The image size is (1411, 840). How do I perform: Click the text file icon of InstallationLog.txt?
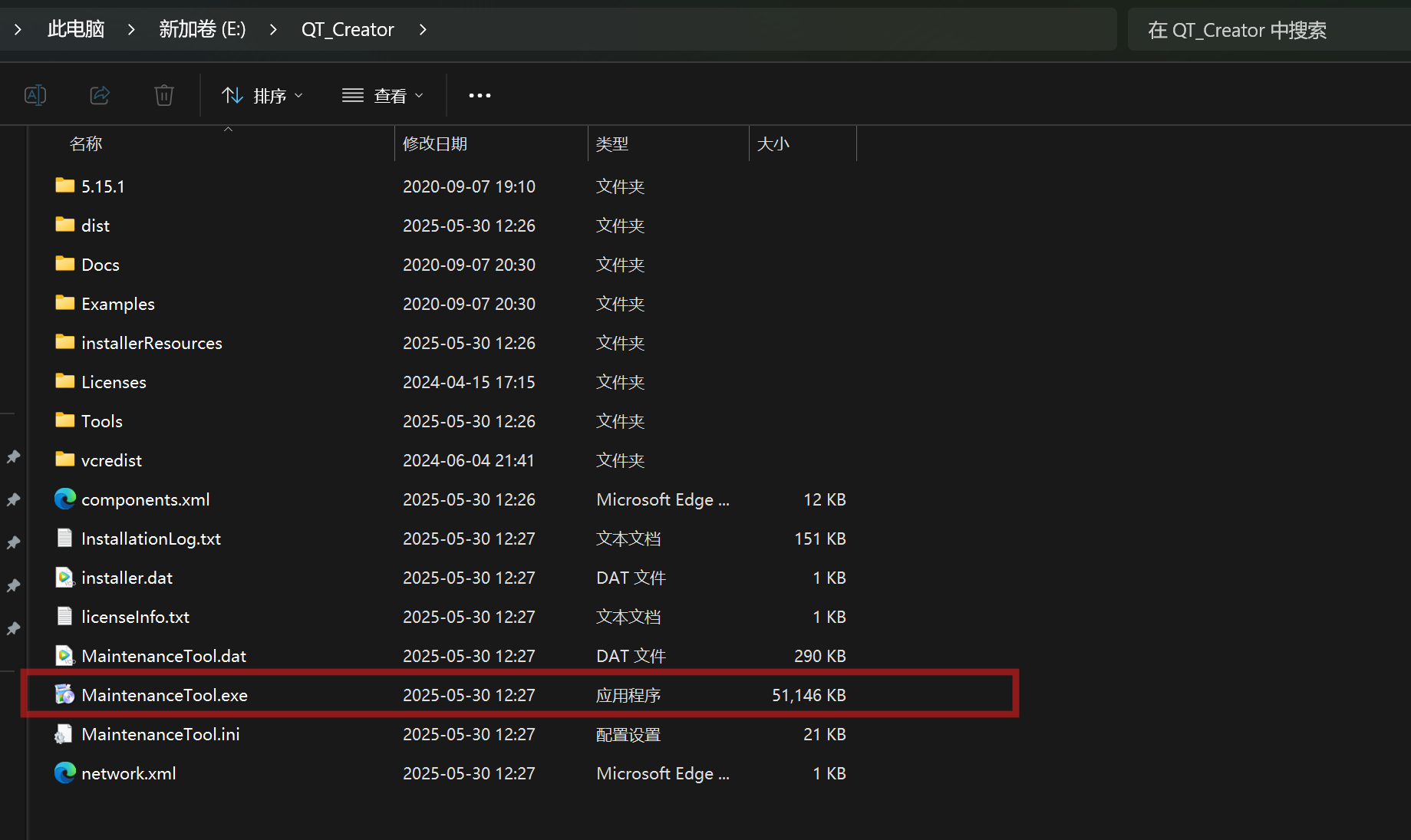pyautogui.click(x=65, y=538)
